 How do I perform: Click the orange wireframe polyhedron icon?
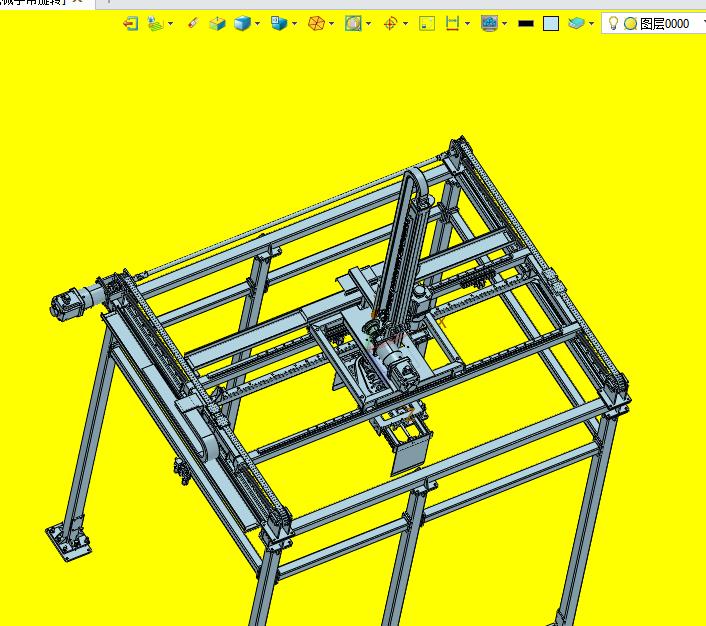[316, 23]
